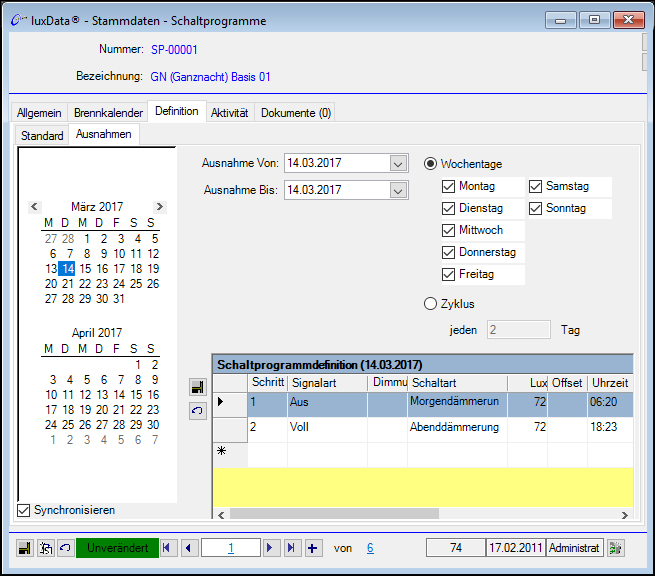Go to the first record

168,548
